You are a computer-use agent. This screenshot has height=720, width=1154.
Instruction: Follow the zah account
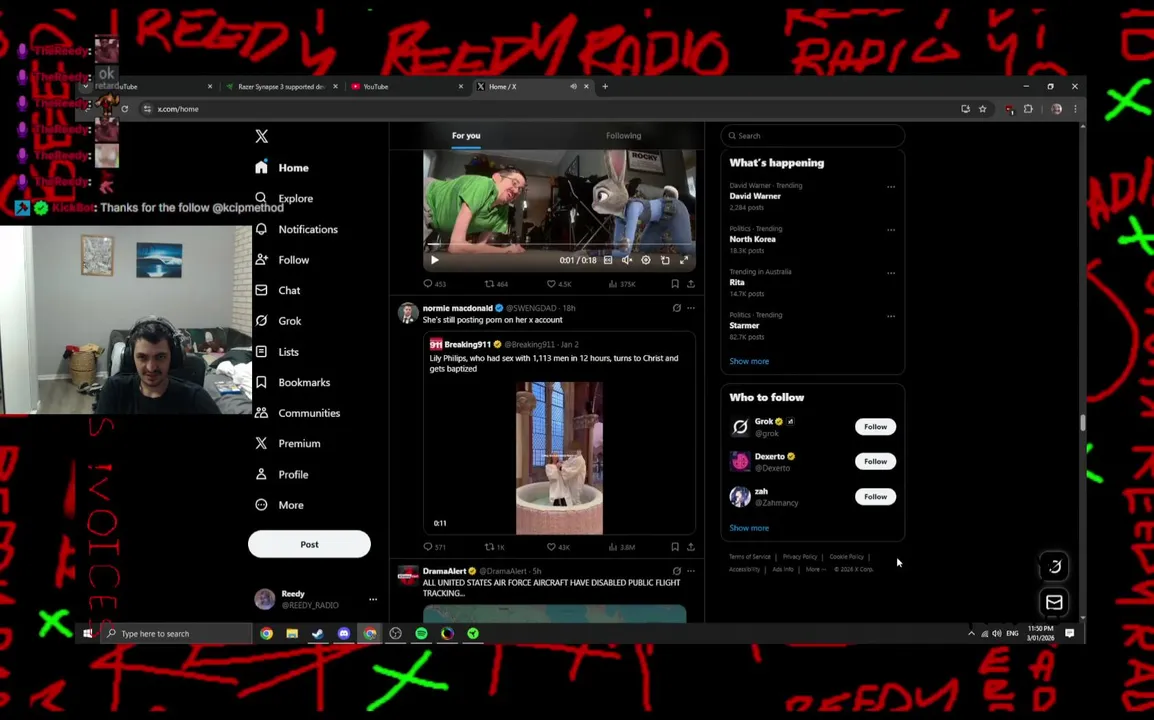pyautogui.click(x=875, y=497)
